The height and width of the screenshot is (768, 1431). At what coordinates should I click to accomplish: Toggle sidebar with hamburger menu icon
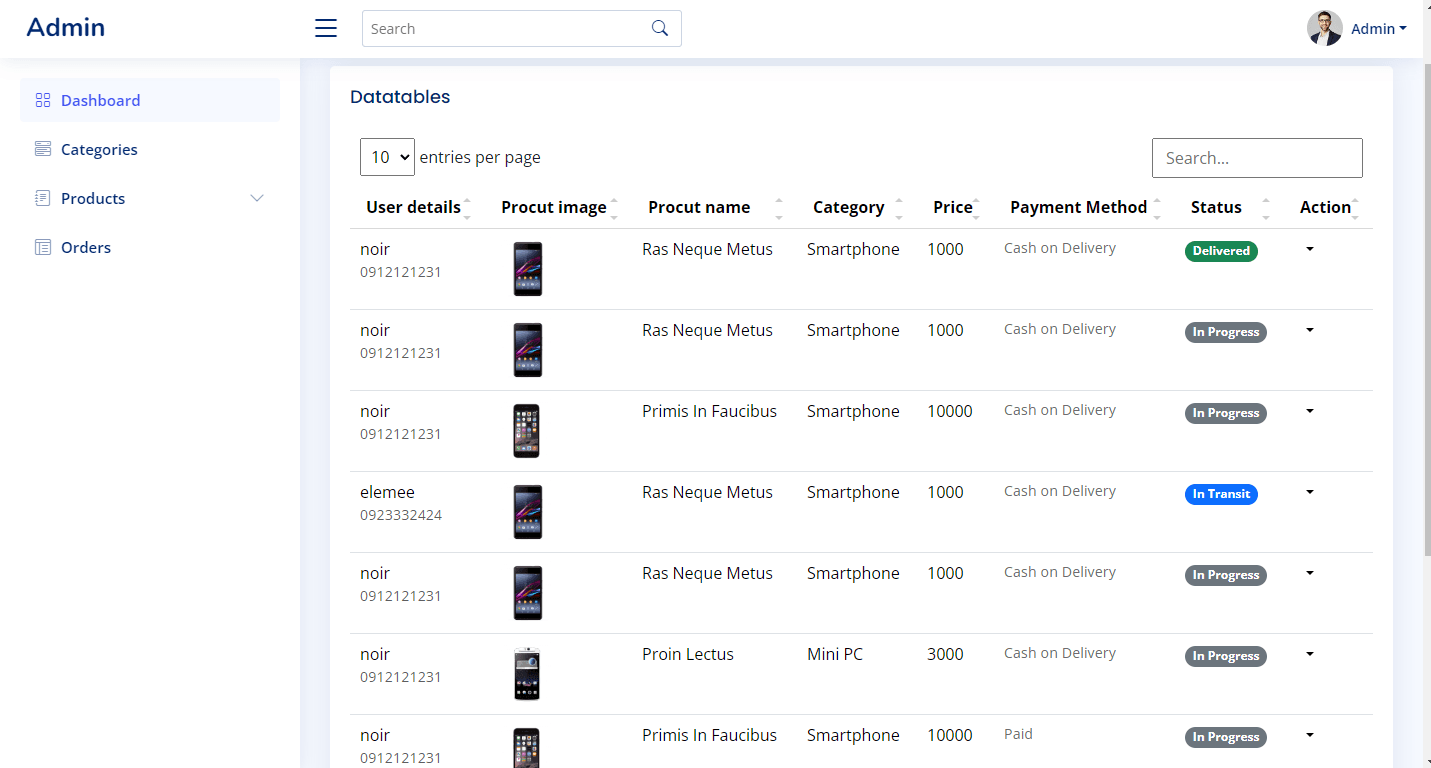[326, 28]
